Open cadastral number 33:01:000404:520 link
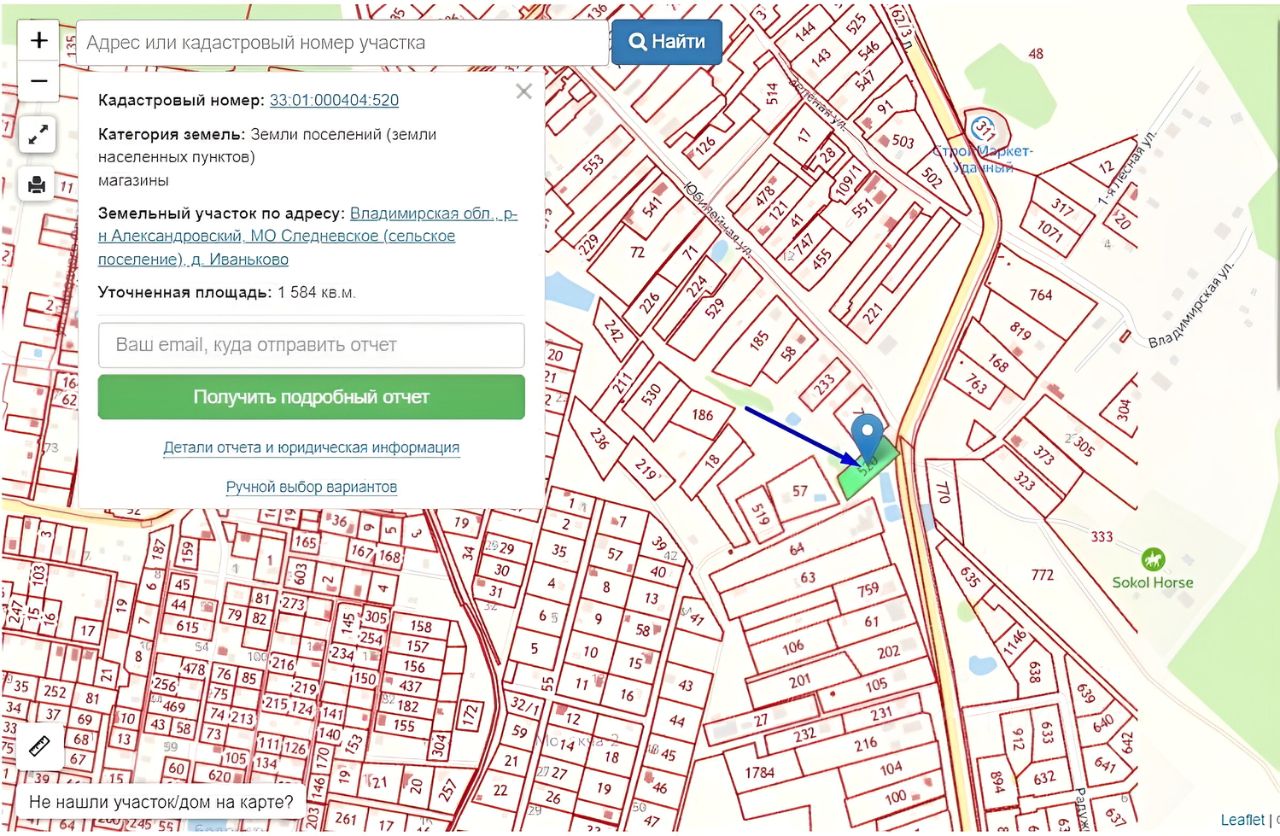Viewport: 1280px width, 836px height. [334, 100]
